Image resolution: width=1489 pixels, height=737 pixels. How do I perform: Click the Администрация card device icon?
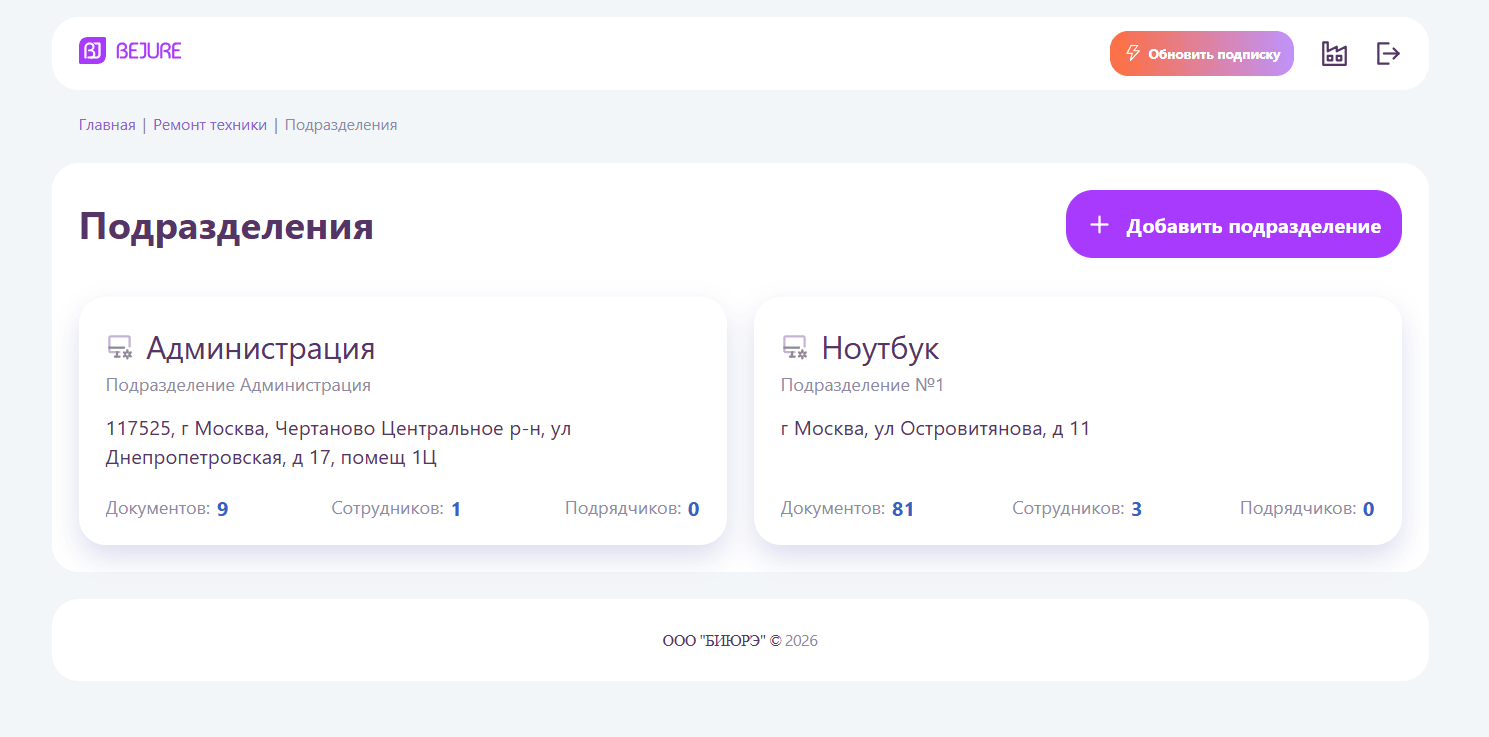tap(120, 348)
